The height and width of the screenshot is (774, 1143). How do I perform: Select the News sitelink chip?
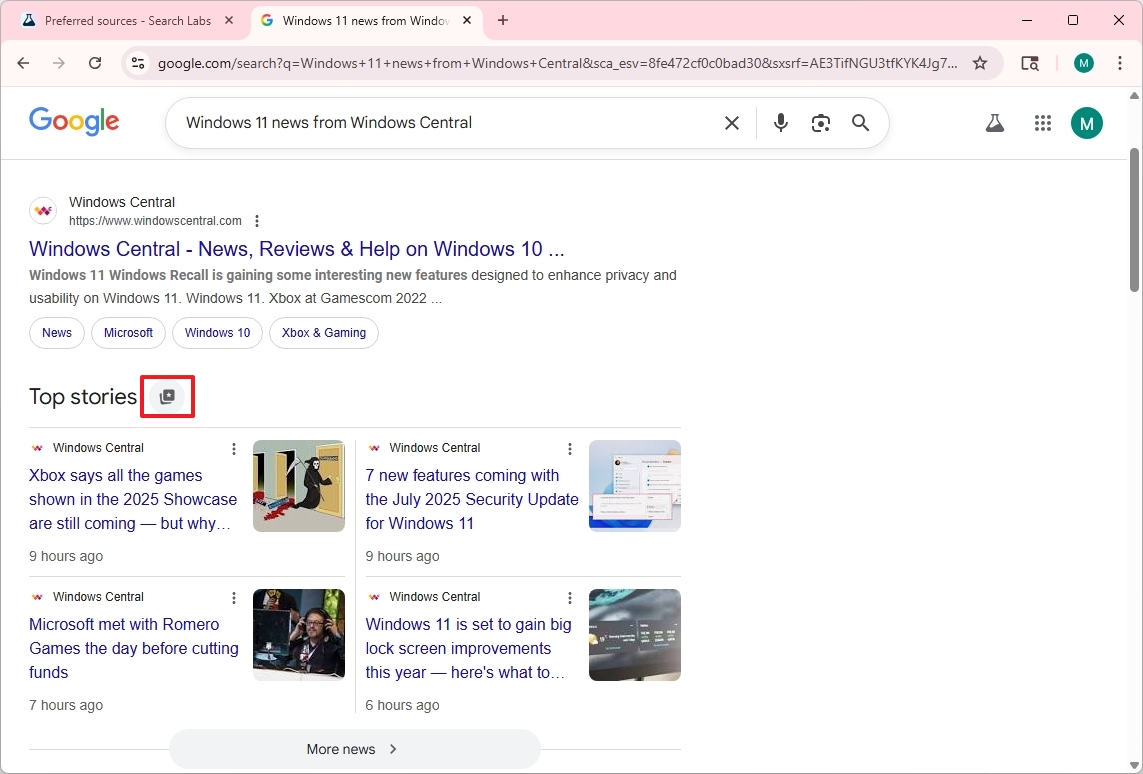(x=57, y=333)
